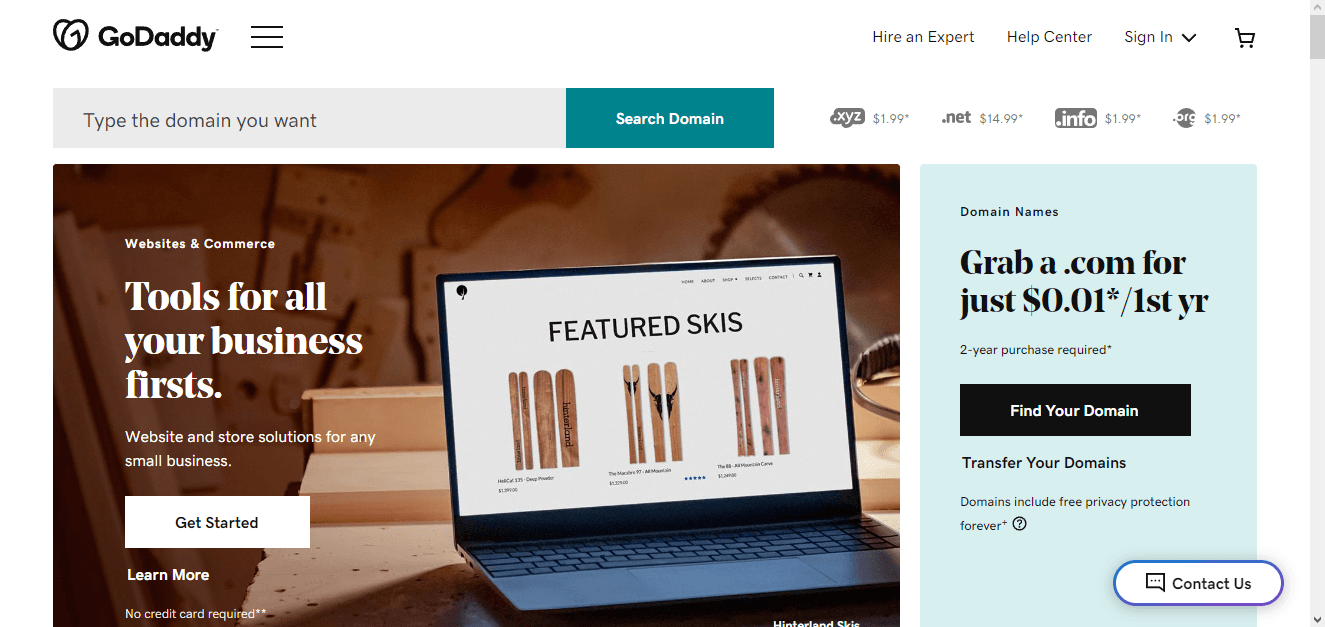Select the .net domain extension offer
1325x627 pixels.
982,118
